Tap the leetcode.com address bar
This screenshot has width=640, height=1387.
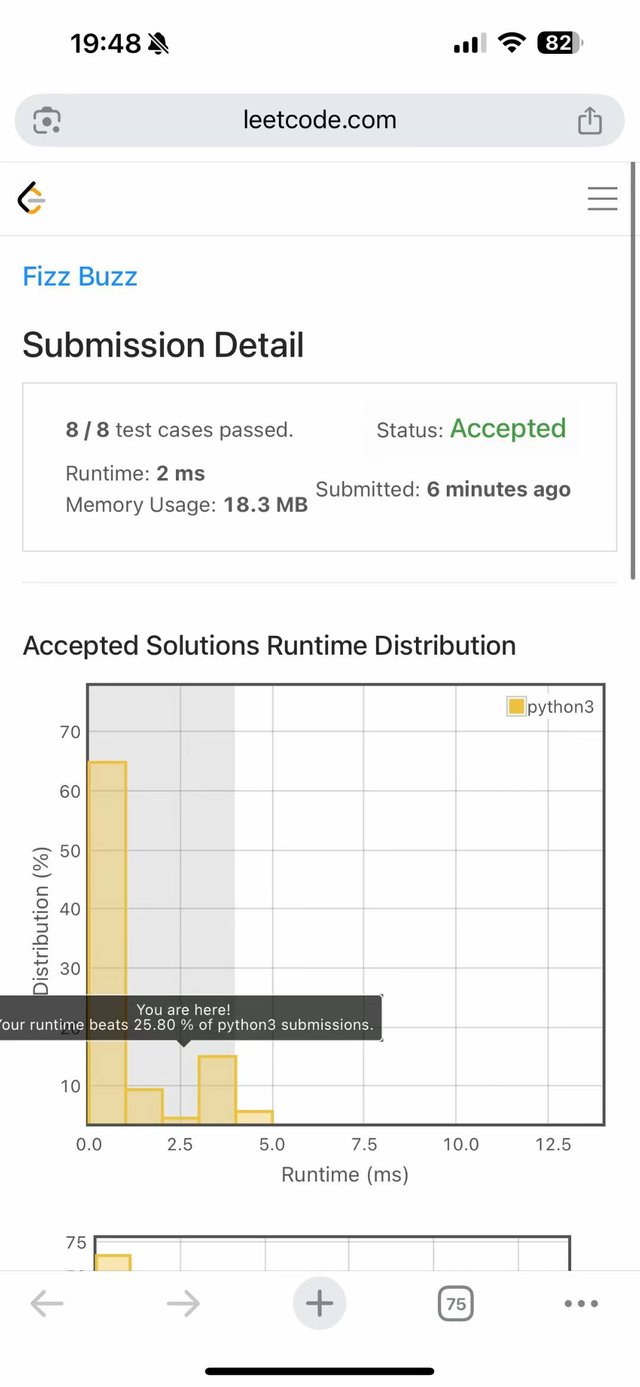pyautogui.click(x=319, y=121)
